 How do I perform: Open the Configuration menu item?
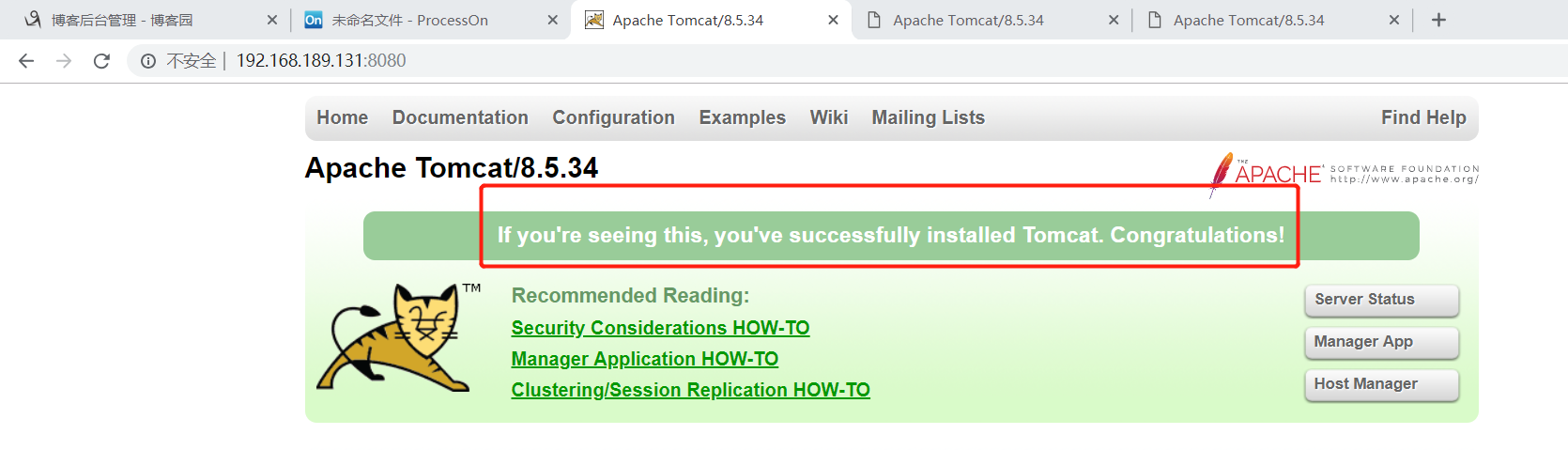(613, 117)
